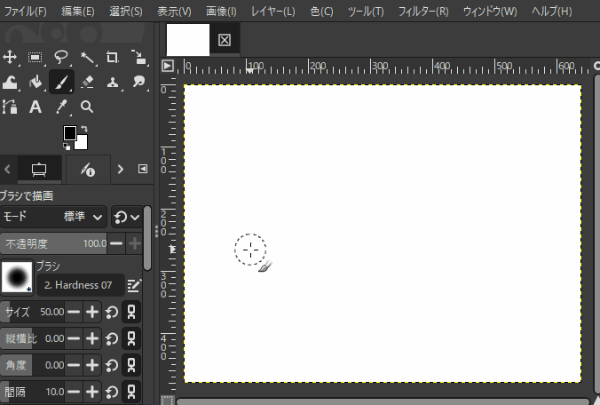Increase 角度 angle with plus button

pyautogui.click(x=92, y=365)
